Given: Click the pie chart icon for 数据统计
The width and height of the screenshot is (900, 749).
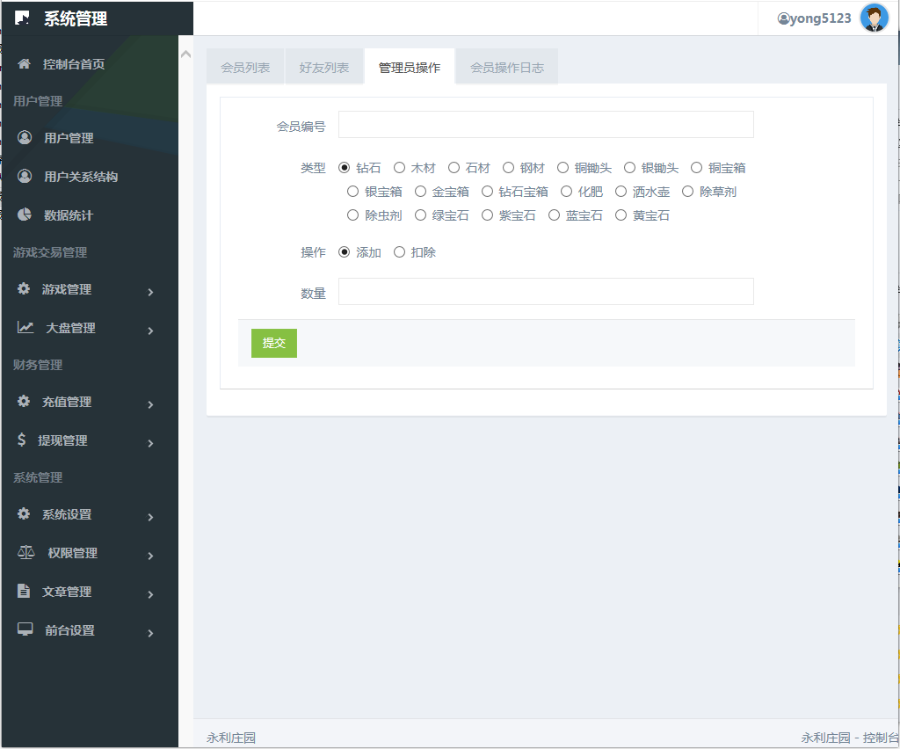Looking at the screenshot, I should tap(25, 215).
